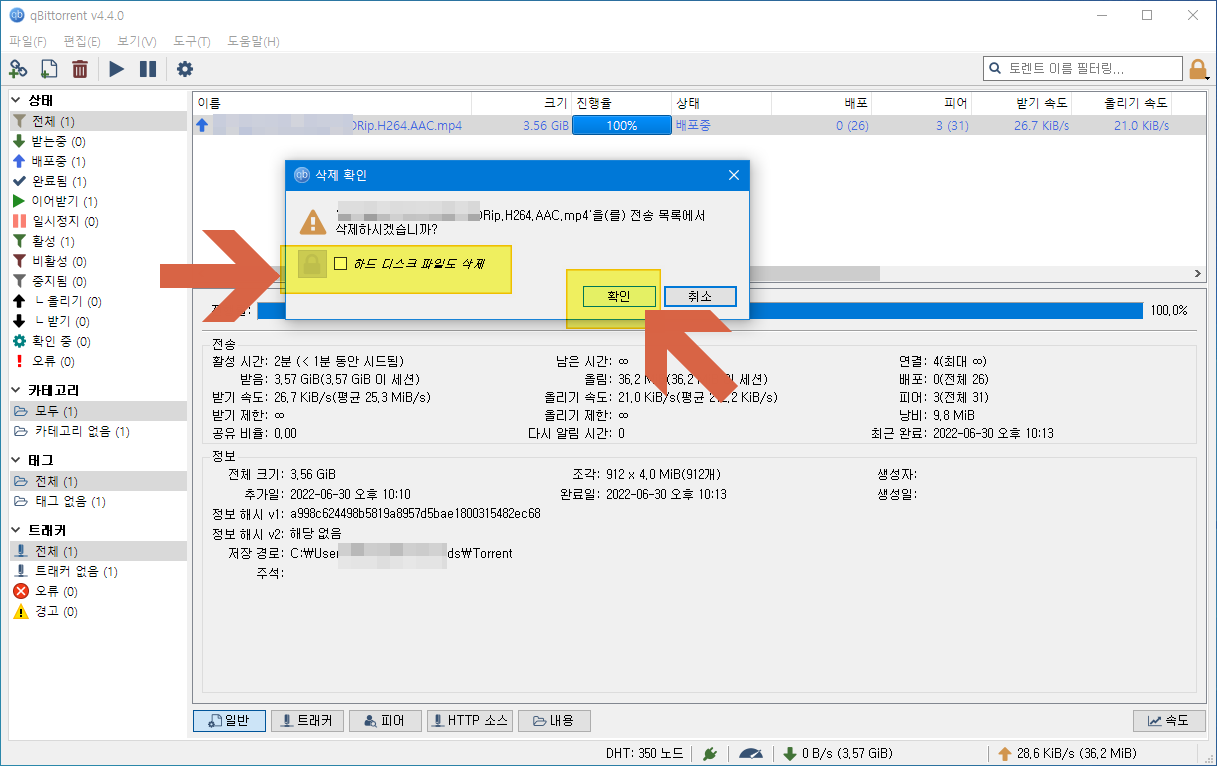
Task: Click the connection plug status icon
Action: 709,753
